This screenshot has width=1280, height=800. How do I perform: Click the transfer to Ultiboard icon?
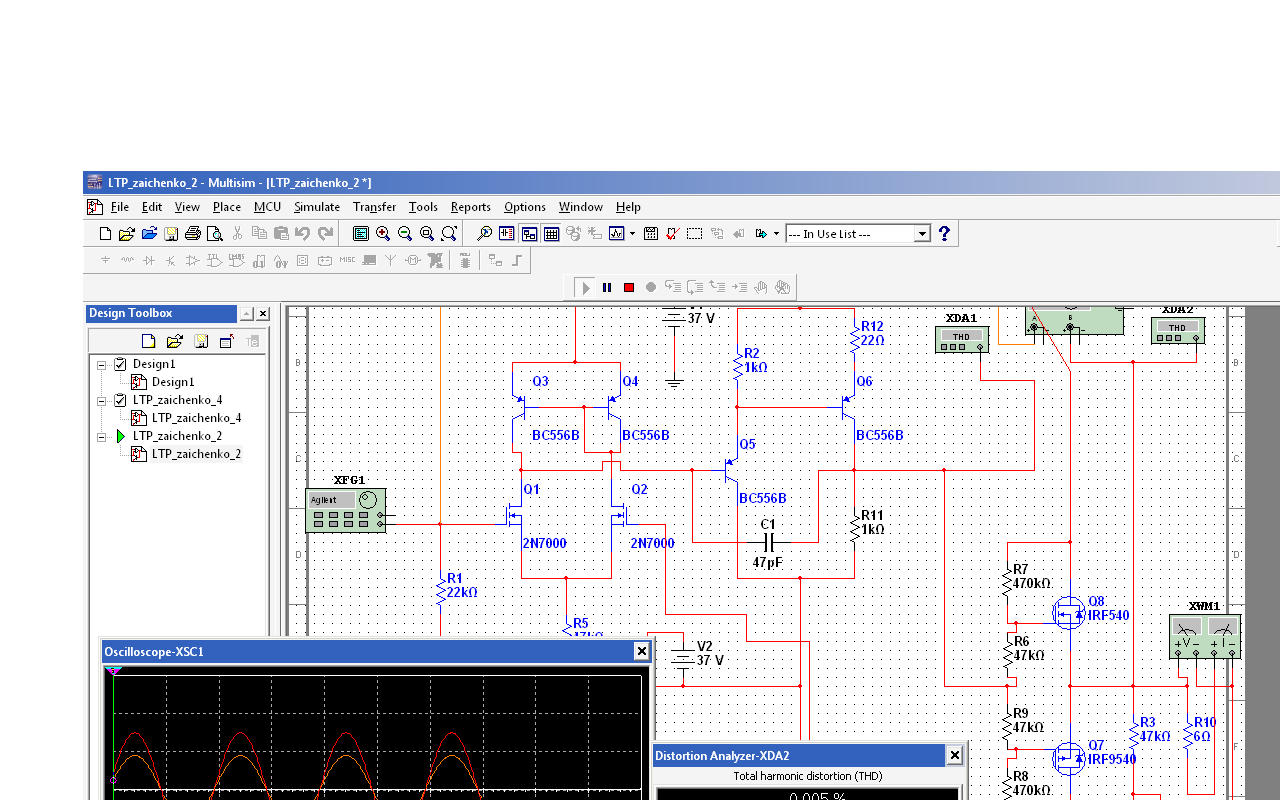(761, 234)
